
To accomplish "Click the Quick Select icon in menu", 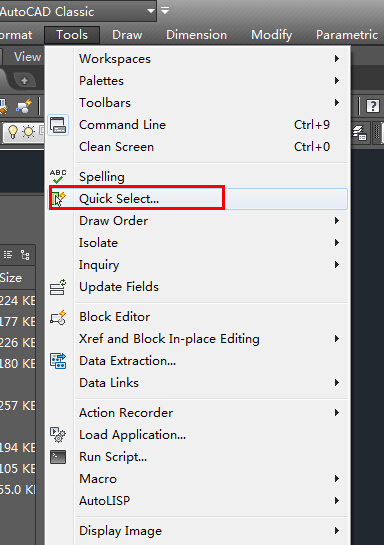I will pos(58,198).
